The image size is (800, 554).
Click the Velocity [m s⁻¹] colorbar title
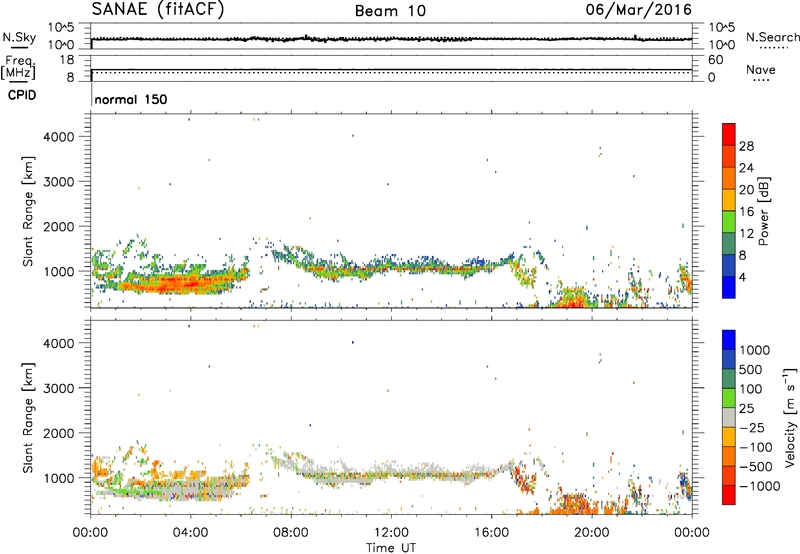(x=790, y=417)
